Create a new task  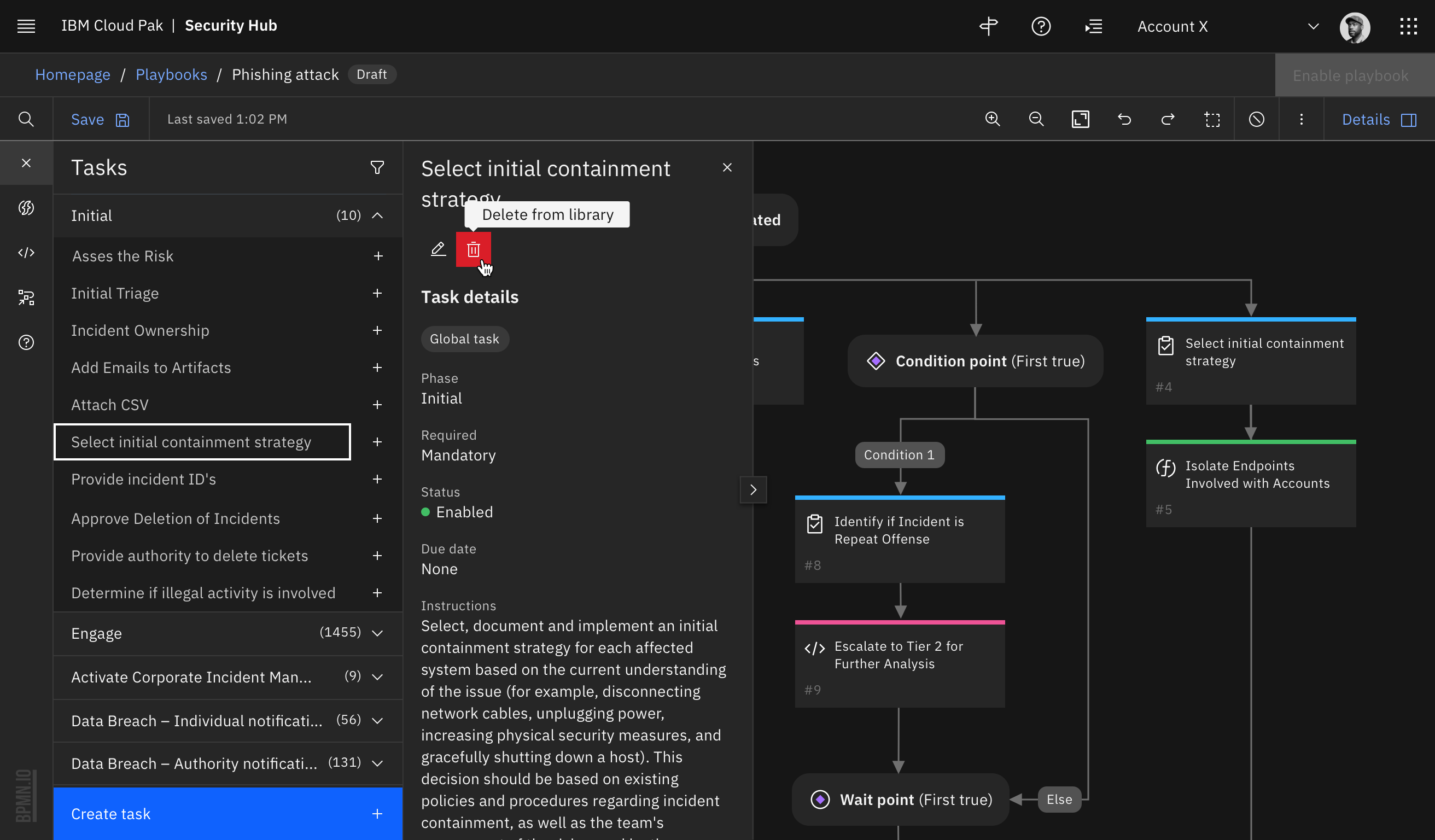tap(227, 813)
